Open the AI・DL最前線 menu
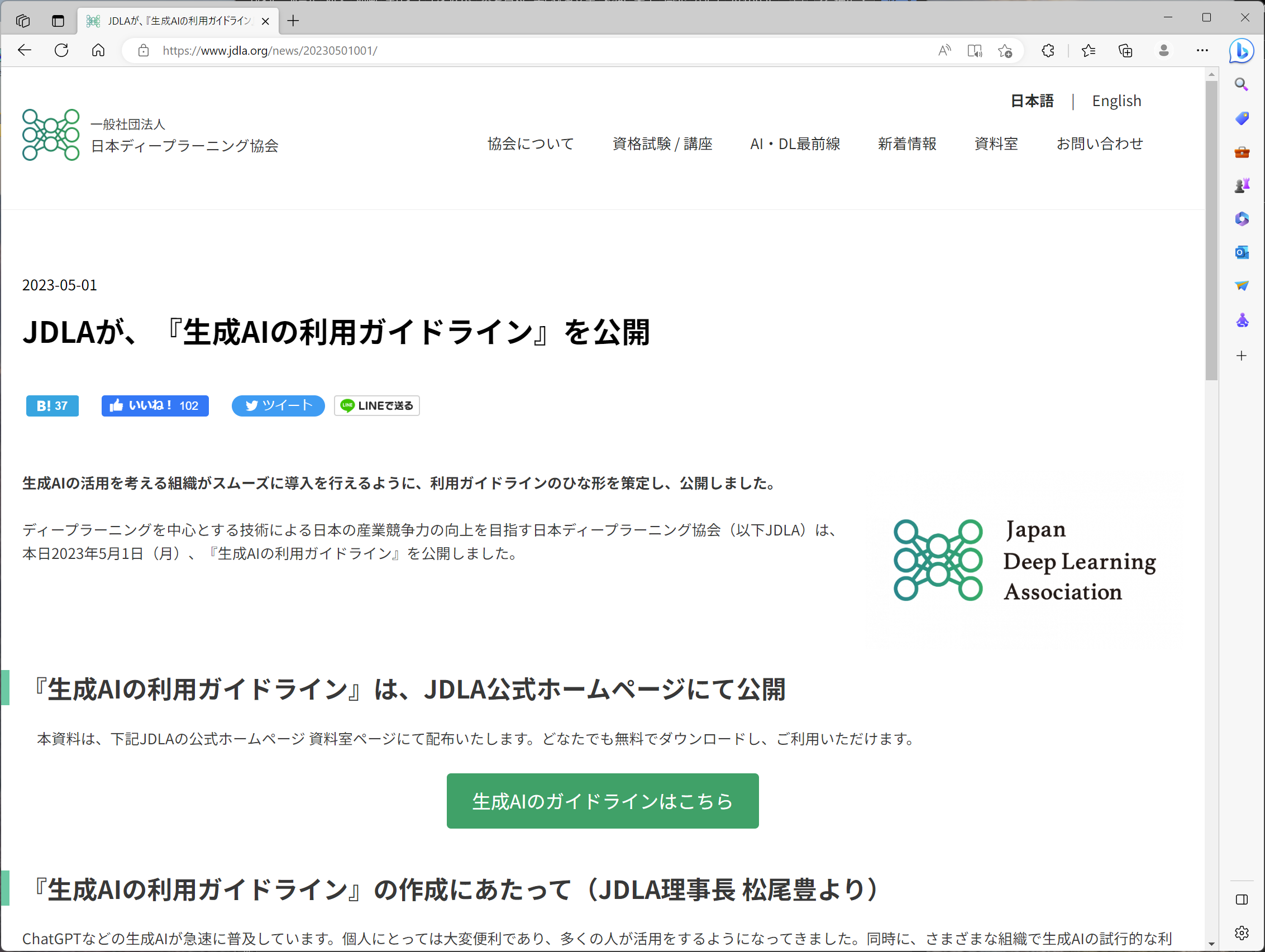 (795, 143)
